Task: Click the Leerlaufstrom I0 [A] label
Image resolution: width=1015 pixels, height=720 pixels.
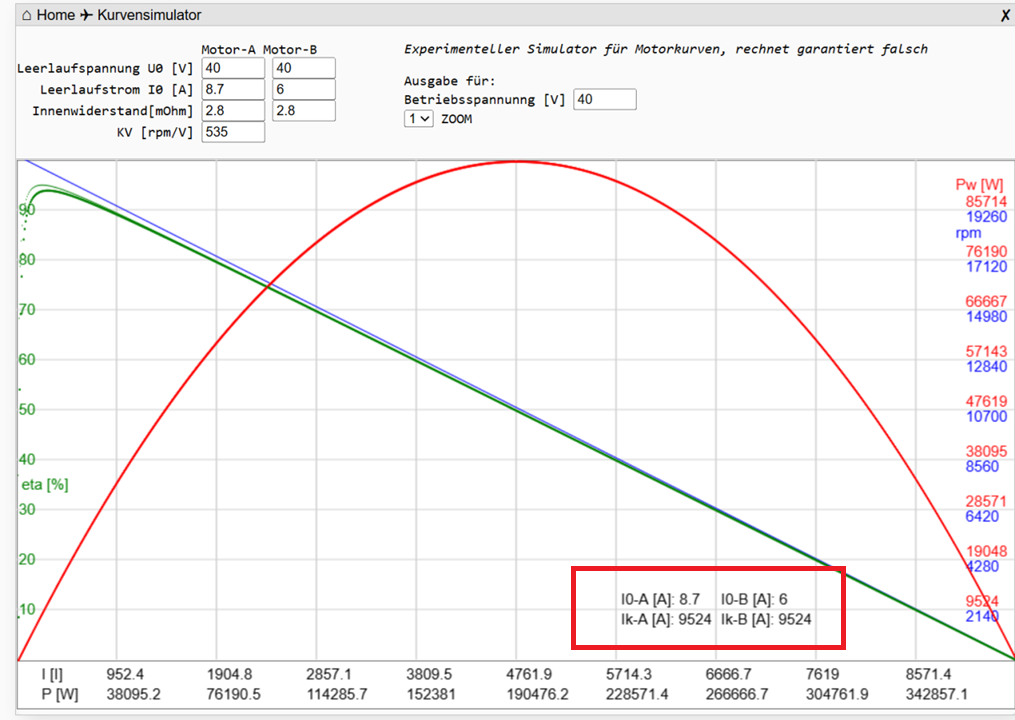Action: tap(117, 89)
